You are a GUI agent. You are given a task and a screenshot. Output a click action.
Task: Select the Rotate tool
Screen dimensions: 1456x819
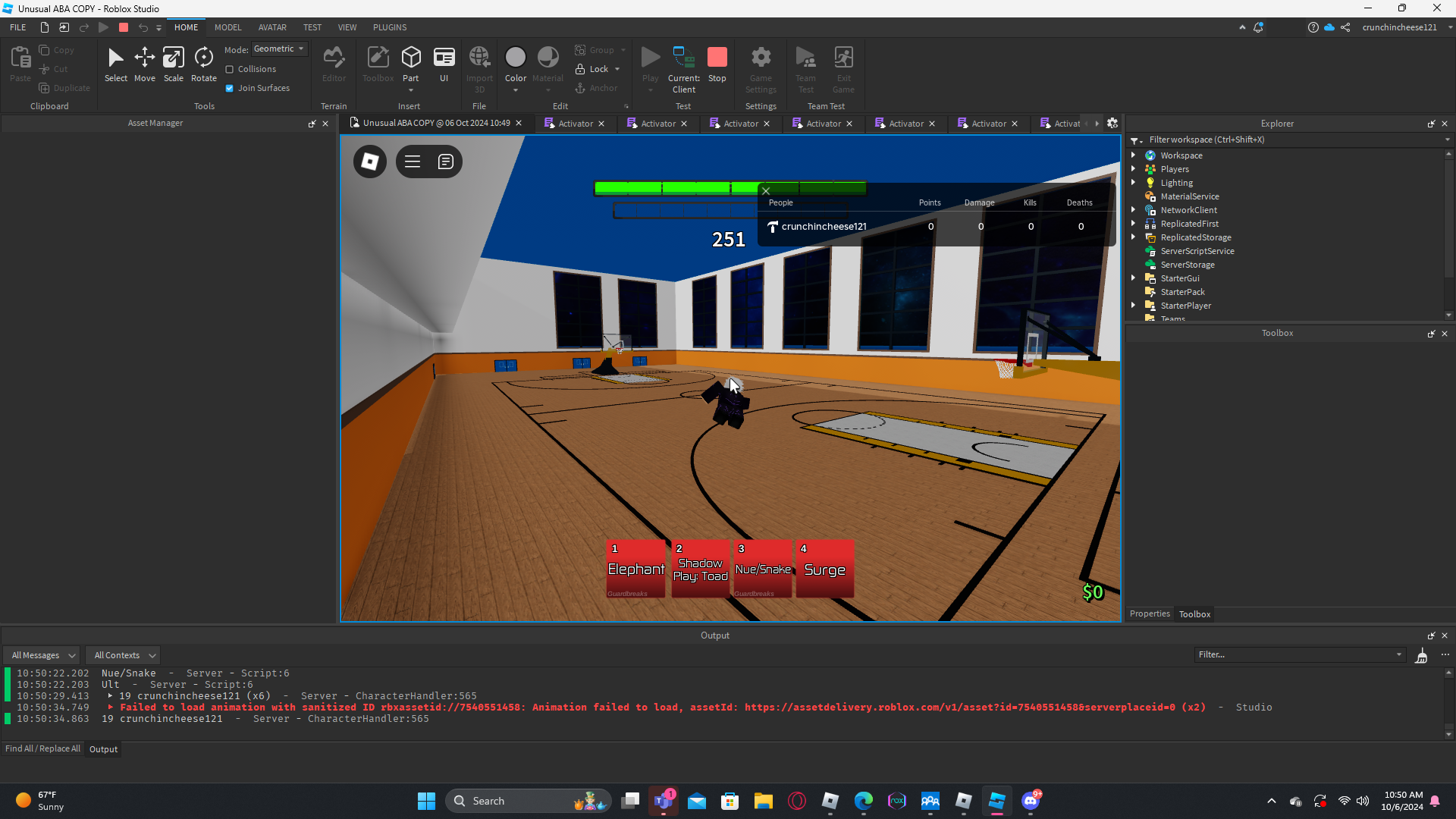(203, 64)
